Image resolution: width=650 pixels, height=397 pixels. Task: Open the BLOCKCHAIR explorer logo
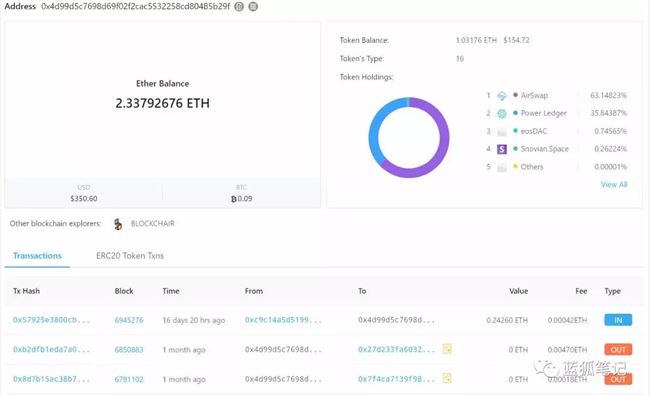click(x=118, y=224)
